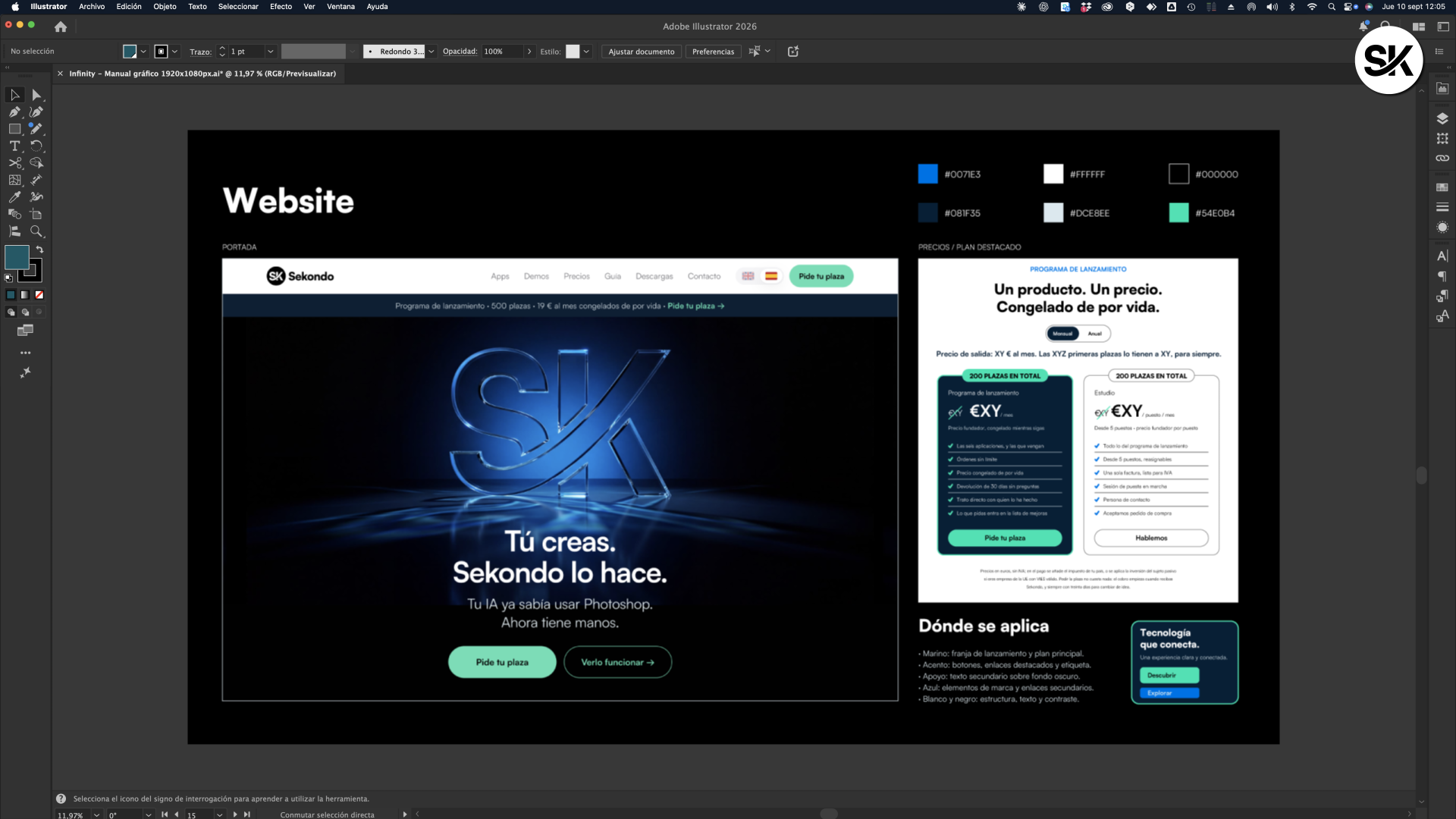The height and width of the screenshot is (819, 1456).
Task: Open the Edición menu
Action: click(x=129, y=7)
